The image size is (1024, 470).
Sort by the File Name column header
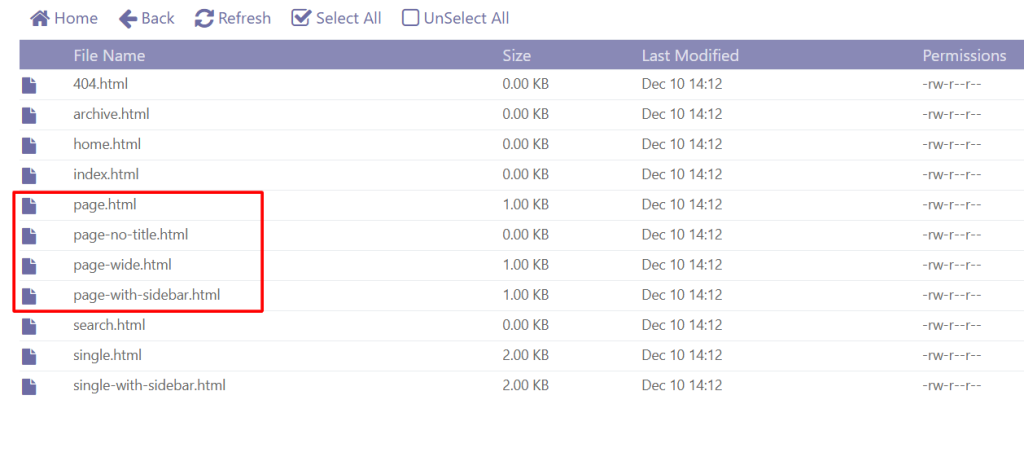pos(109,55)
